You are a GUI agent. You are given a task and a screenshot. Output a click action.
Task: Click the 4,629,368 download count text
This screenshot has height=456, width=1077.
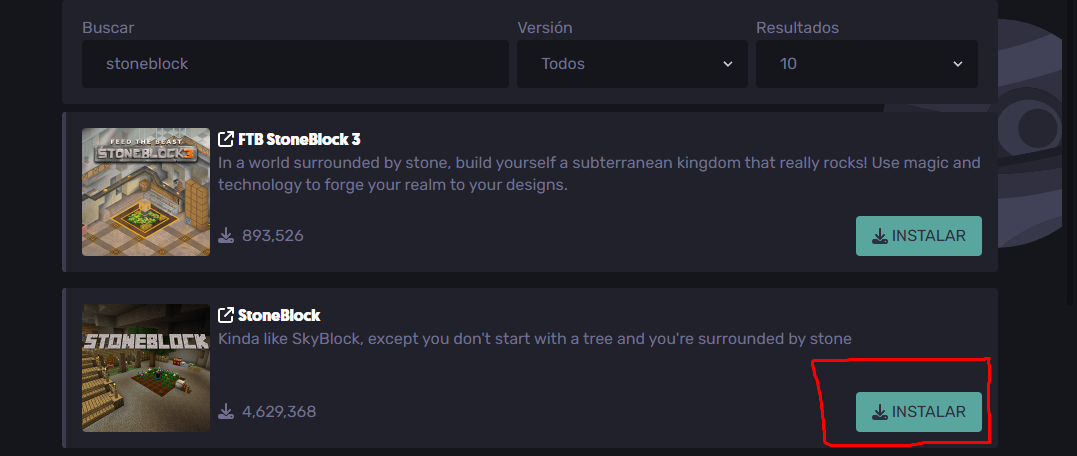279,412
